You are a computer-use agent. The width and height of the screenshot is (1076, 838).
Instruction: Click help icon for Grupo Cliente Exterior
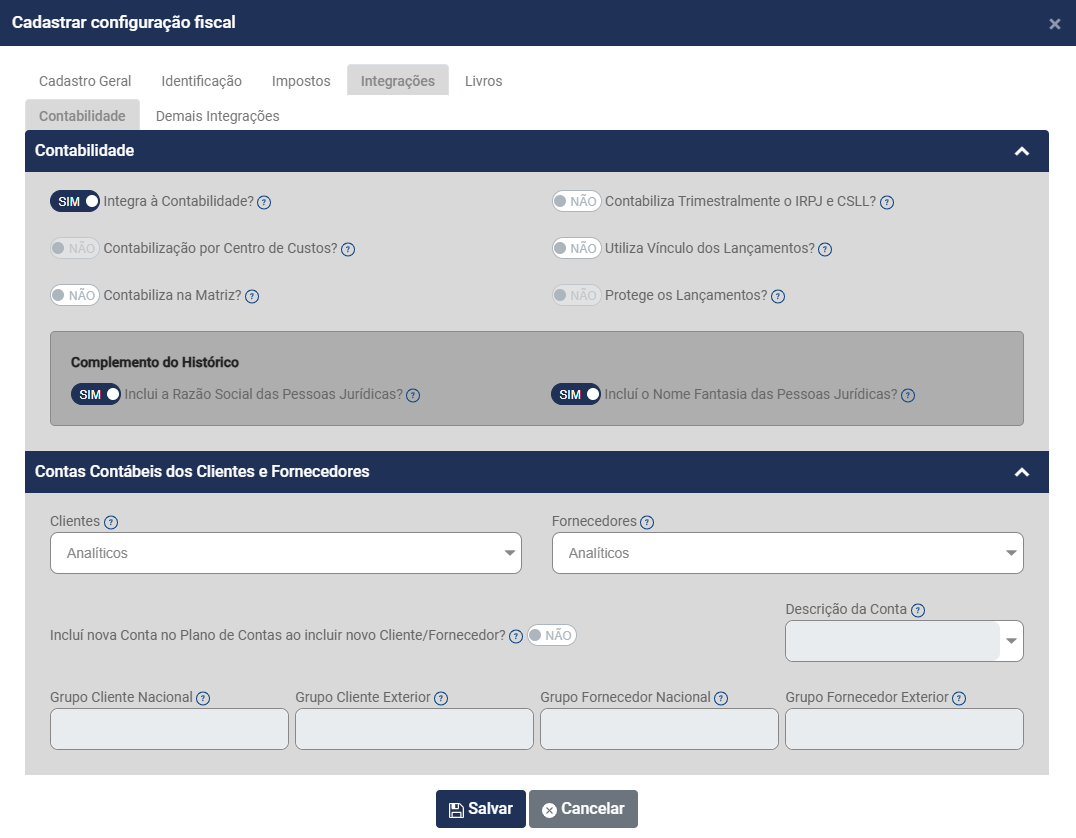tap(441, 698)
